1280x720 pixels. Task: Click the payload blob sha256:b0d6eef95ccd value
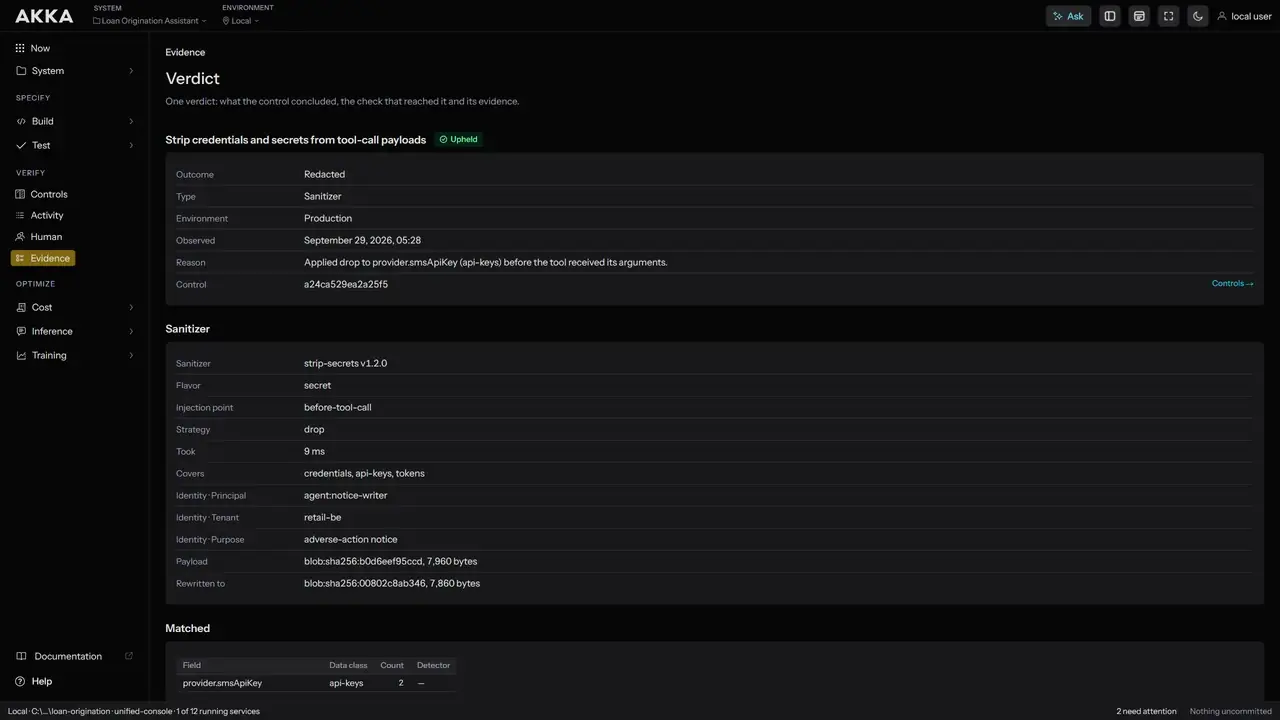pos(392,561)
